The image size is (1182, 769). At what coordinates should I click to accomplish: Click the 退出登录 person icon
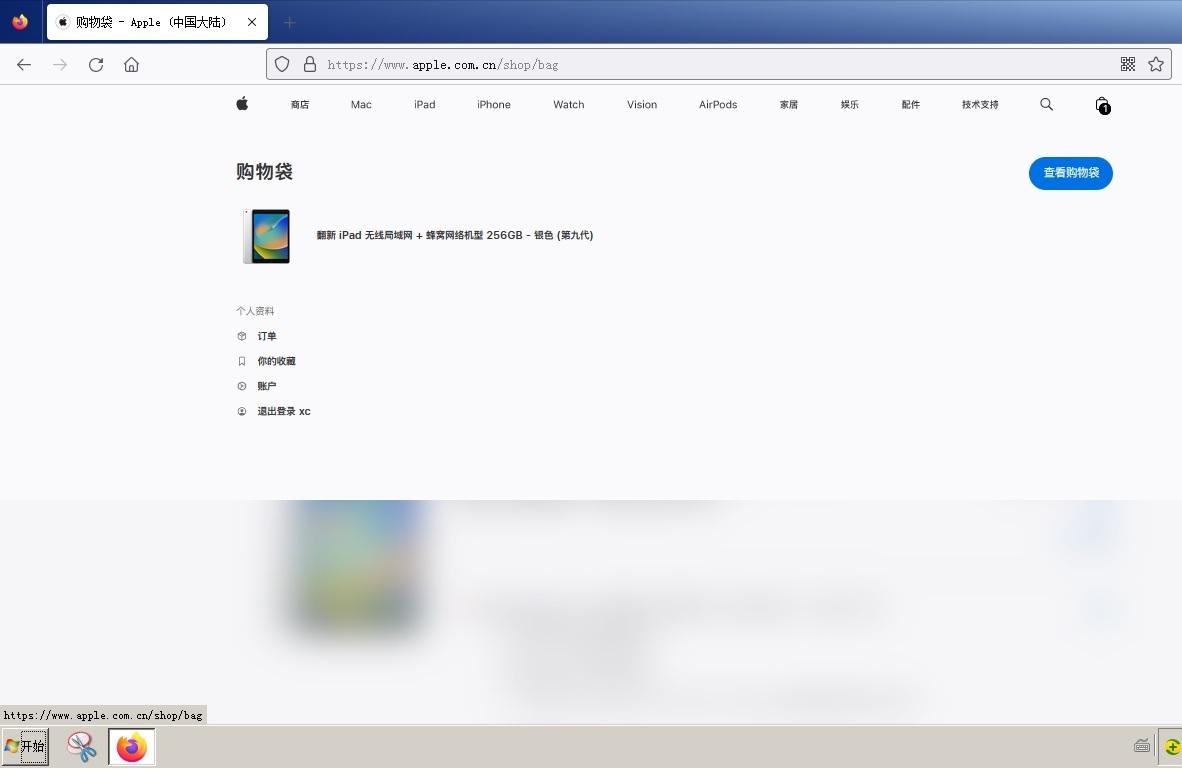click(242, 412)
